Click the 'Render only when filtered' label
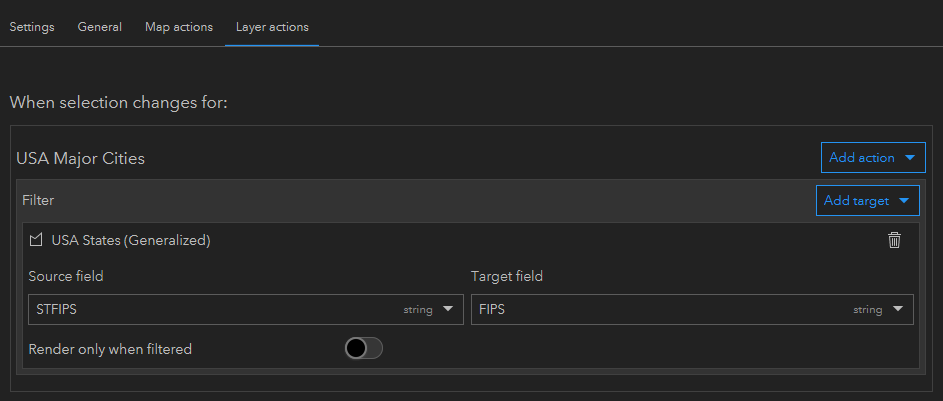This screenshot has height=401, width=943. point(110,349)
